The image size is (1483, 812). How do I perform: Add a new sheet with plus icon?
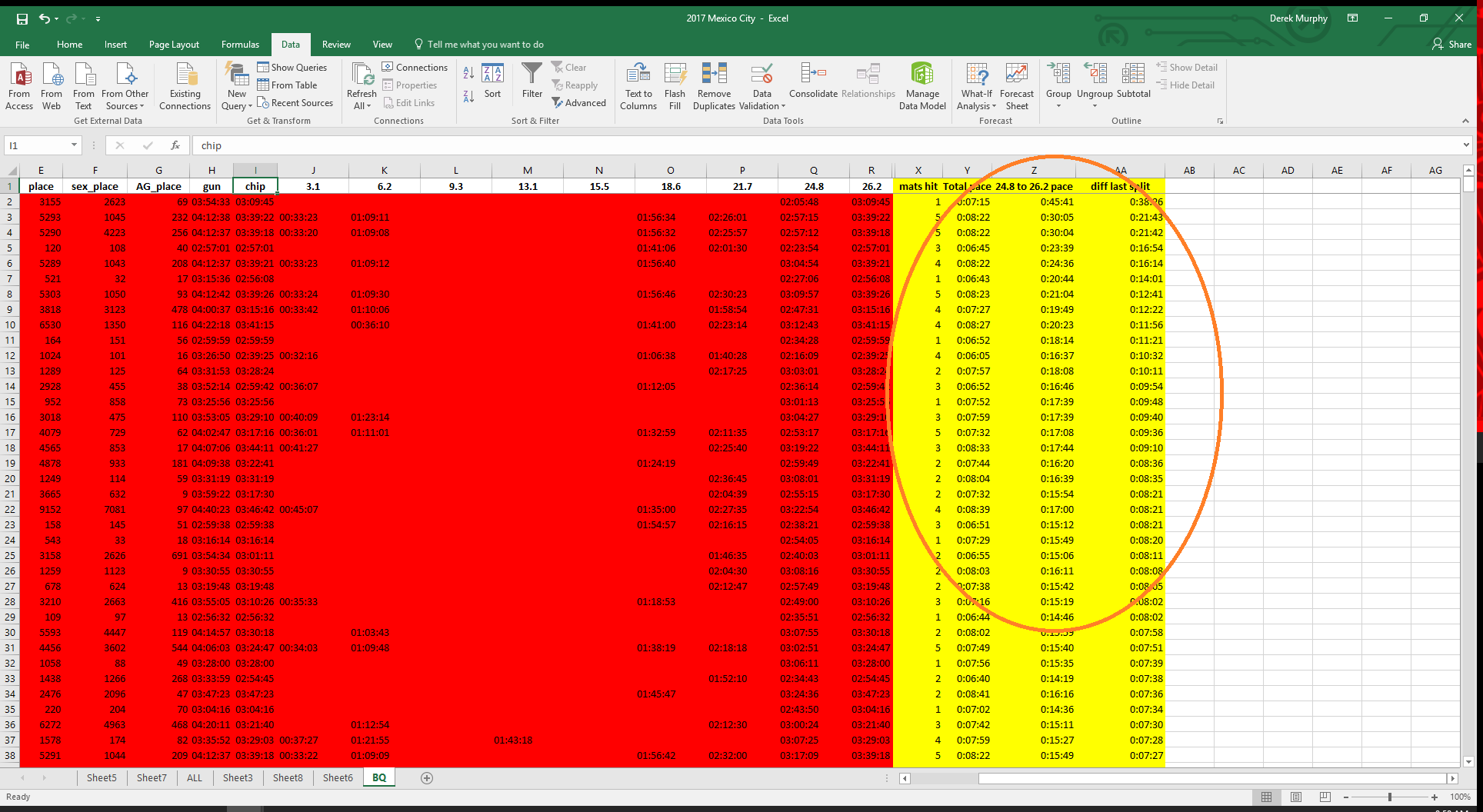point(427,778)
